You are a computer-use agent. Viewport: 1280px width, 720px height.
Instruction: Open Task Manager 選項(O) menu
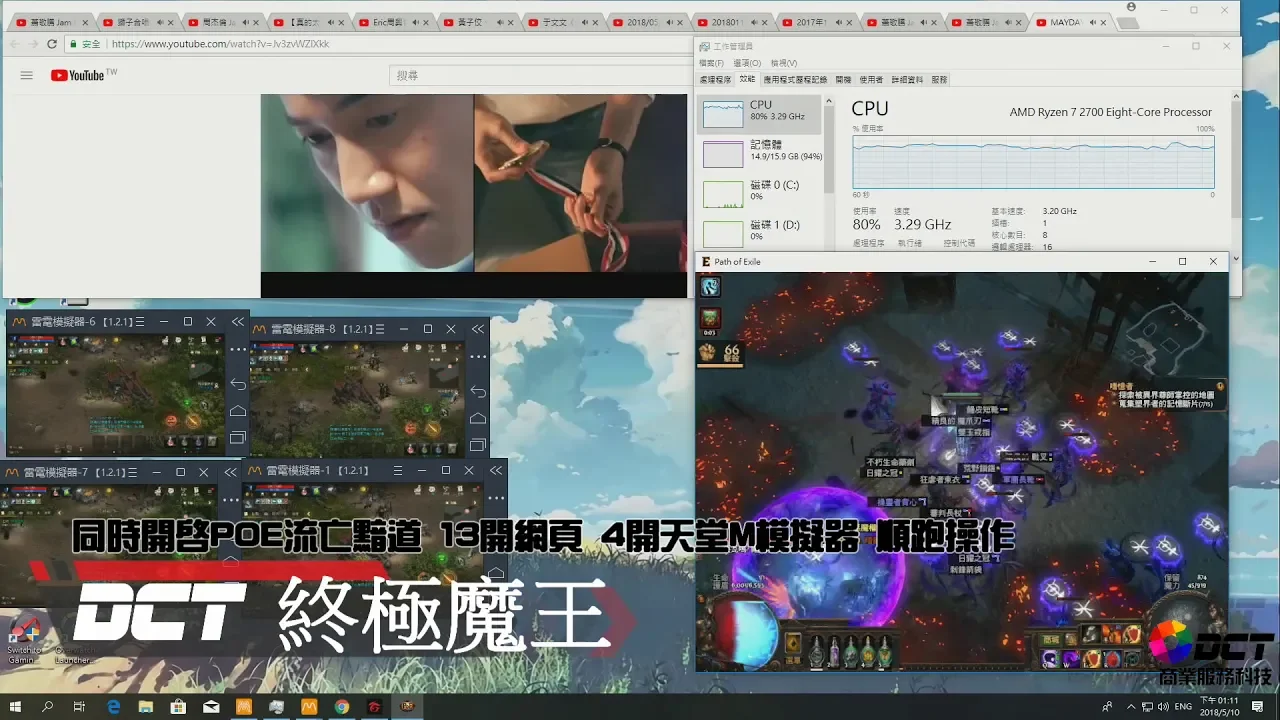[747, 63]
